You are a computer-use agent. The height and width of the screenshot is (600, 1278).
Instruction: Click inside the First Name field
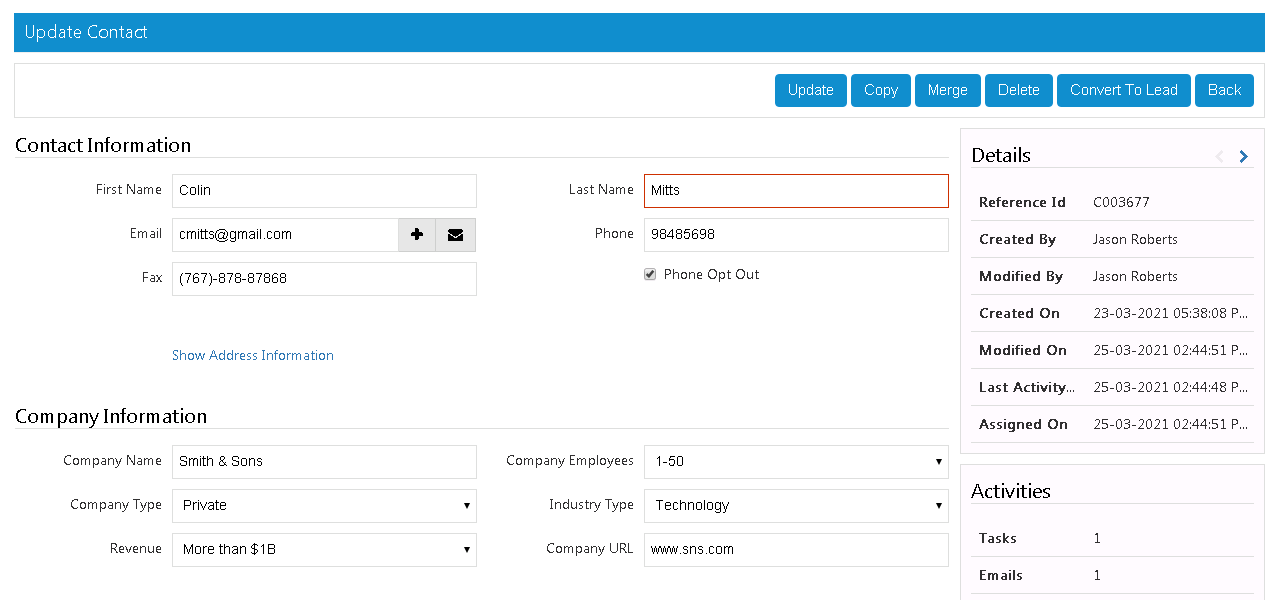tap(323, 190)
